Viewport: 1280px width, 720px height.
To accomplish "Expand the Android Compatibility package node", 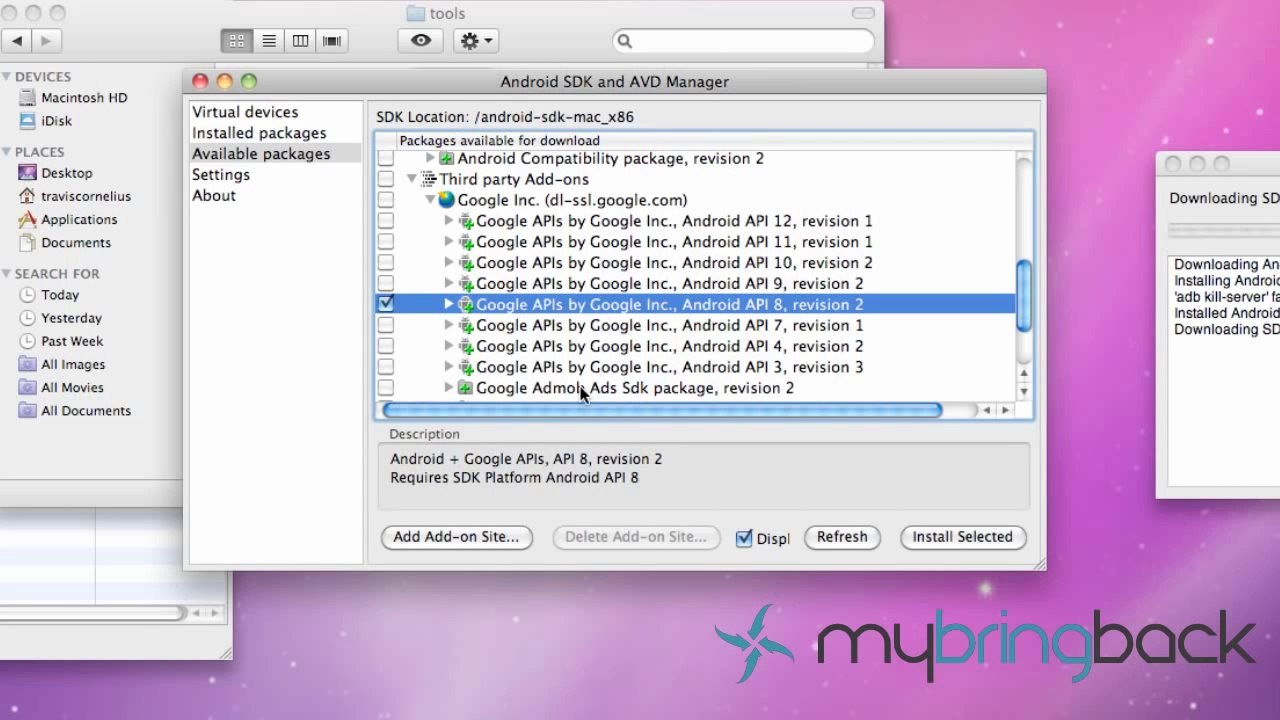I will coord(430,159).
